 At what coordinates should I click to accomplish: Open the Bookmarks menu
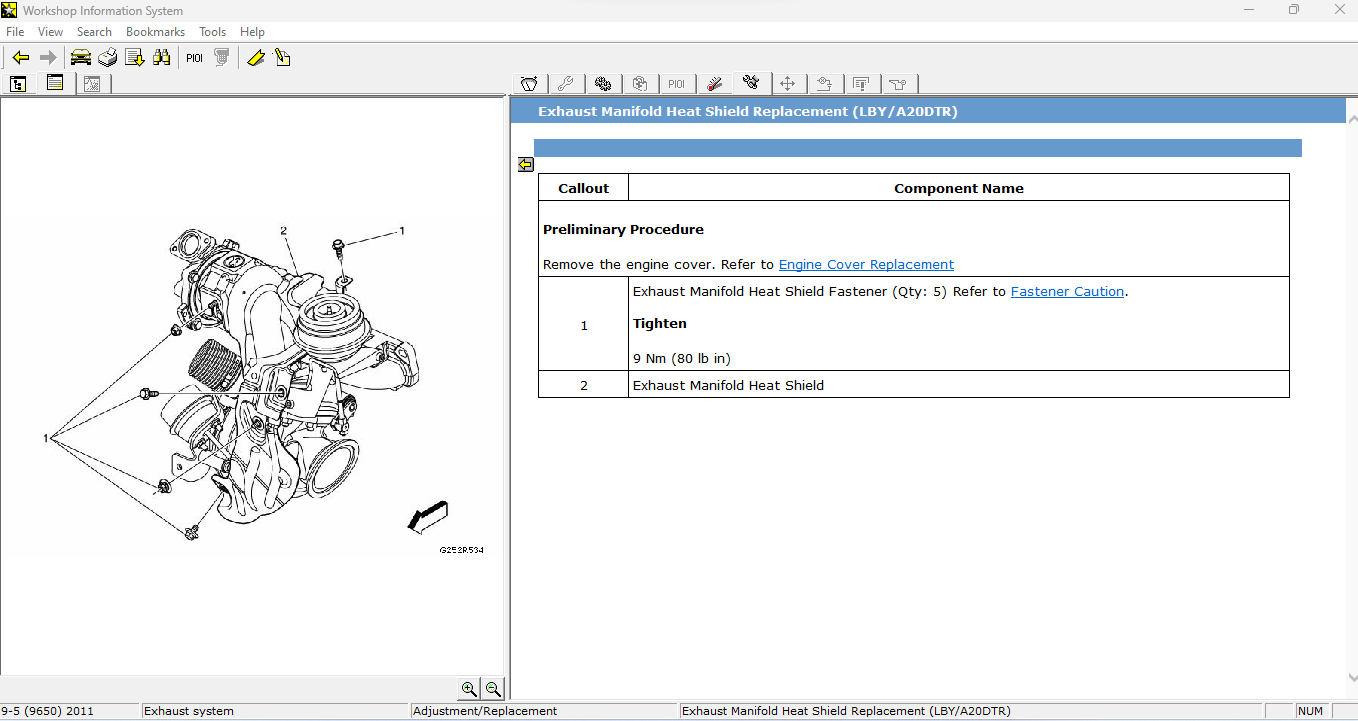point(155,32)
